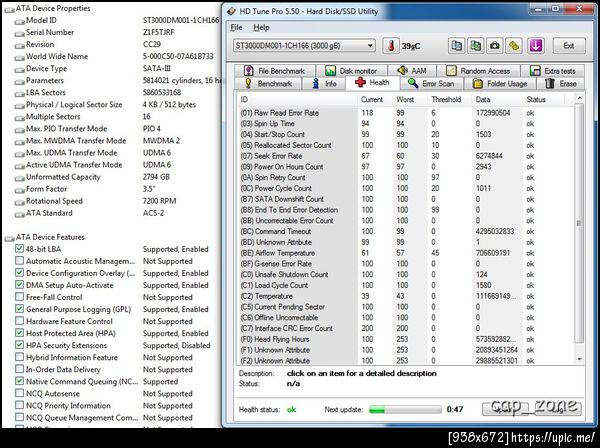Click the drive icon beside Rotational Speed
The width and height of the screenshot is (600, 448).
point(20,202)
